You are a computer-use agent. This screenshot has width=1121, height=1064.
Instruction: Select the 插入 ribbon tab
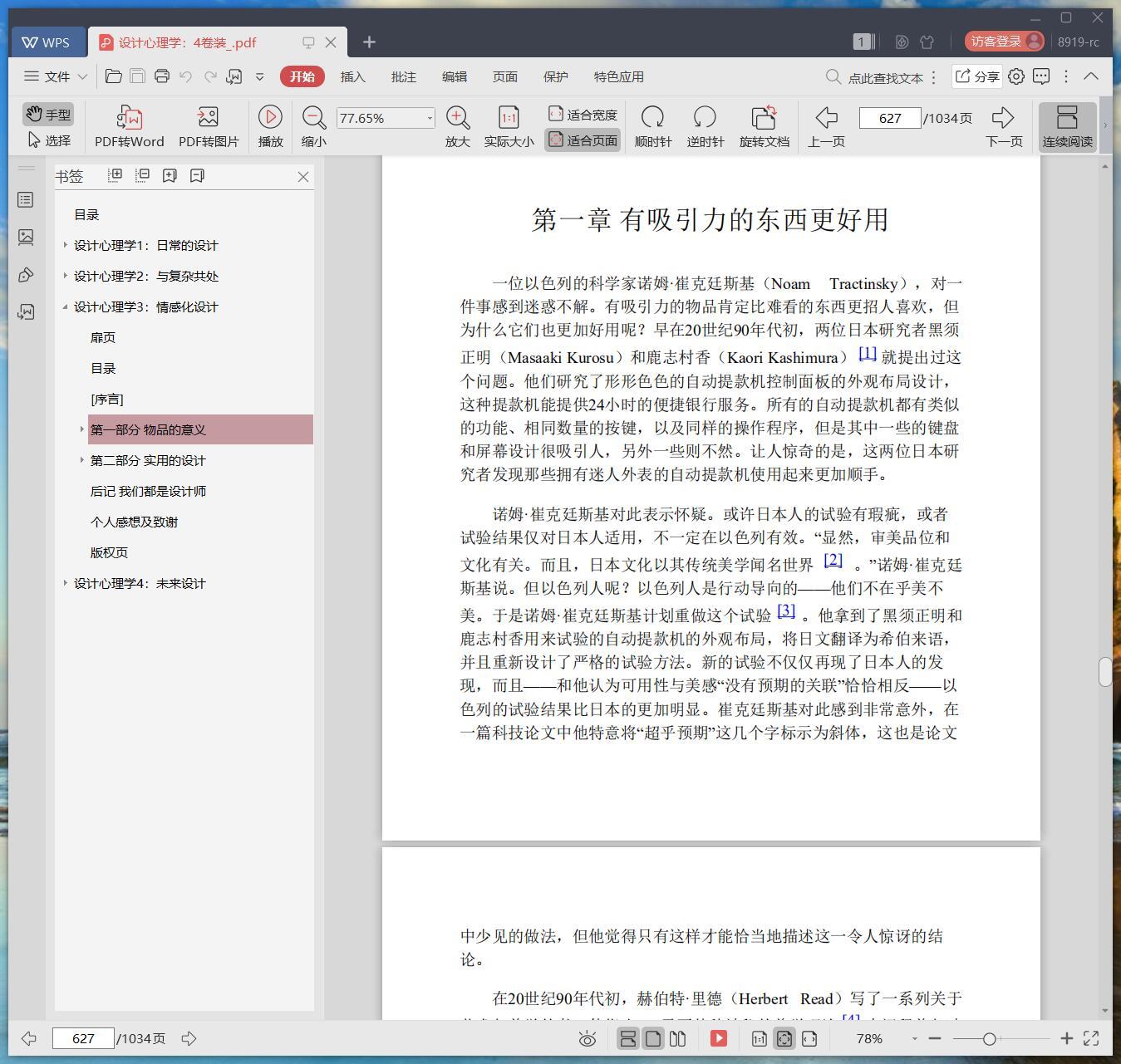coord(352,76)
